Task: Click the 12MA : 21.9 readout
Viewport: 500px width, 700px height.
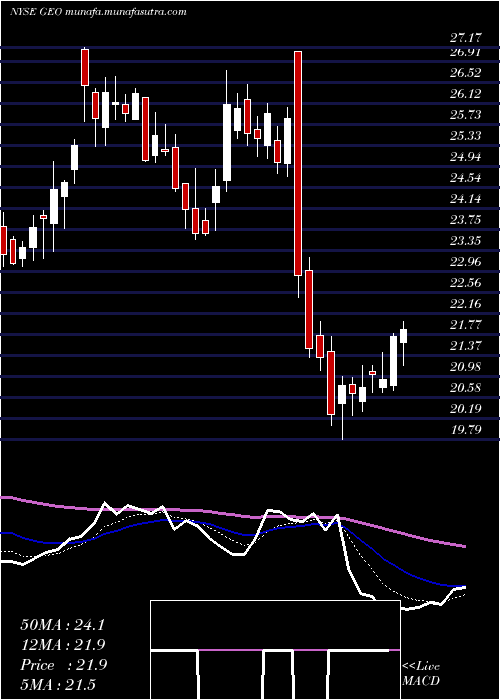Action: (x=62, y=645)
